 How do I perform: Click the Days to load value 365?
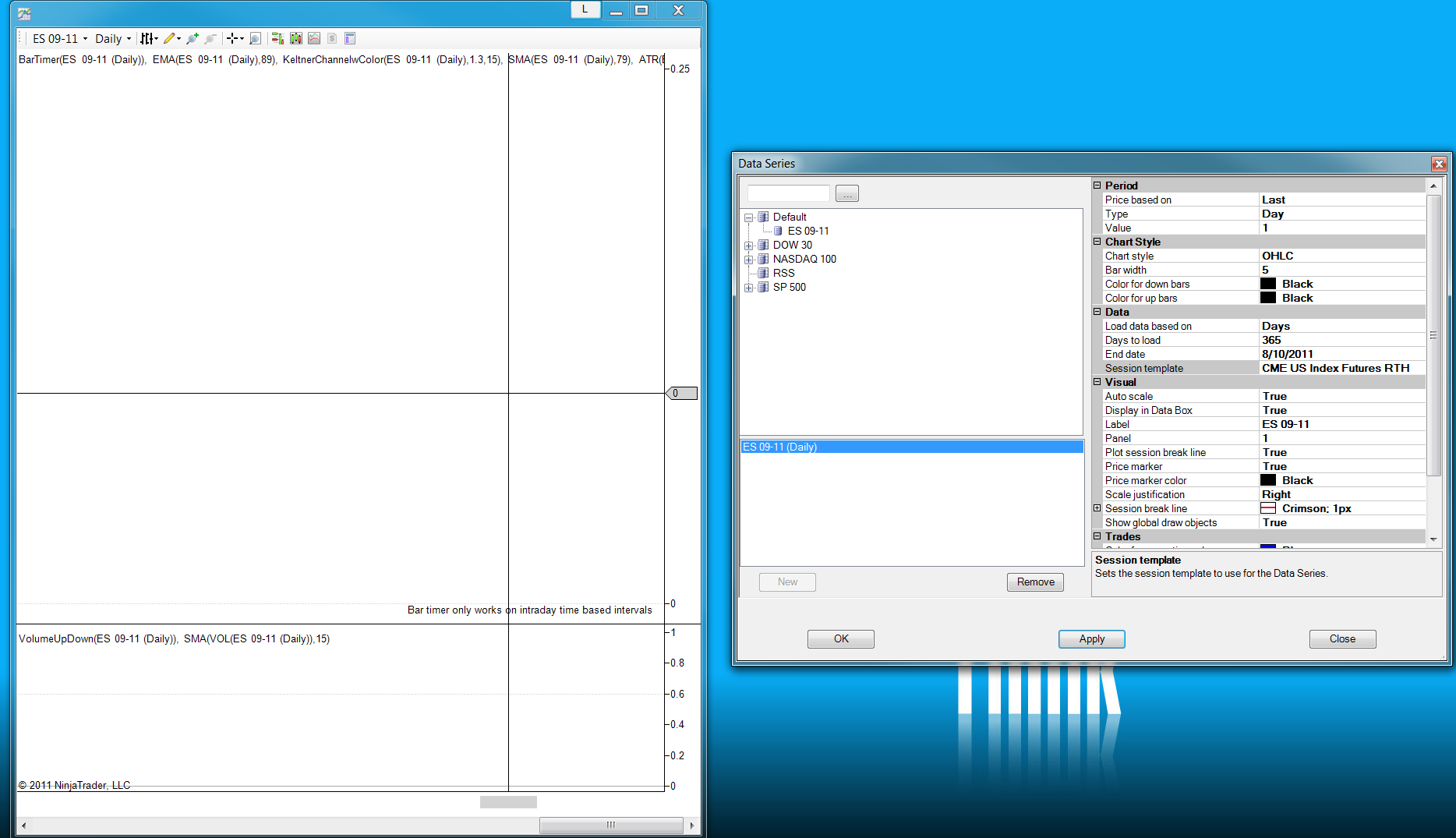coord(1342,340)
